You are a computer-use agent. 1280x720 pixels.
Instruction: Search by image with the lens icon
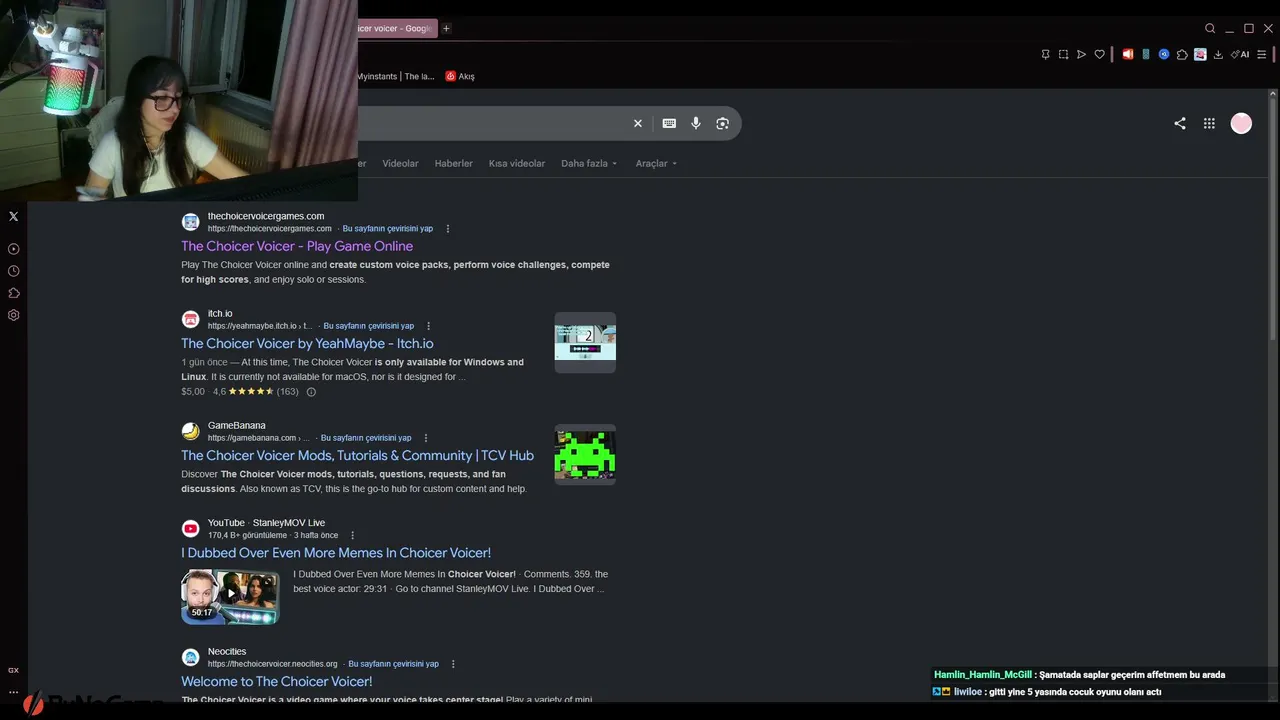722,123
